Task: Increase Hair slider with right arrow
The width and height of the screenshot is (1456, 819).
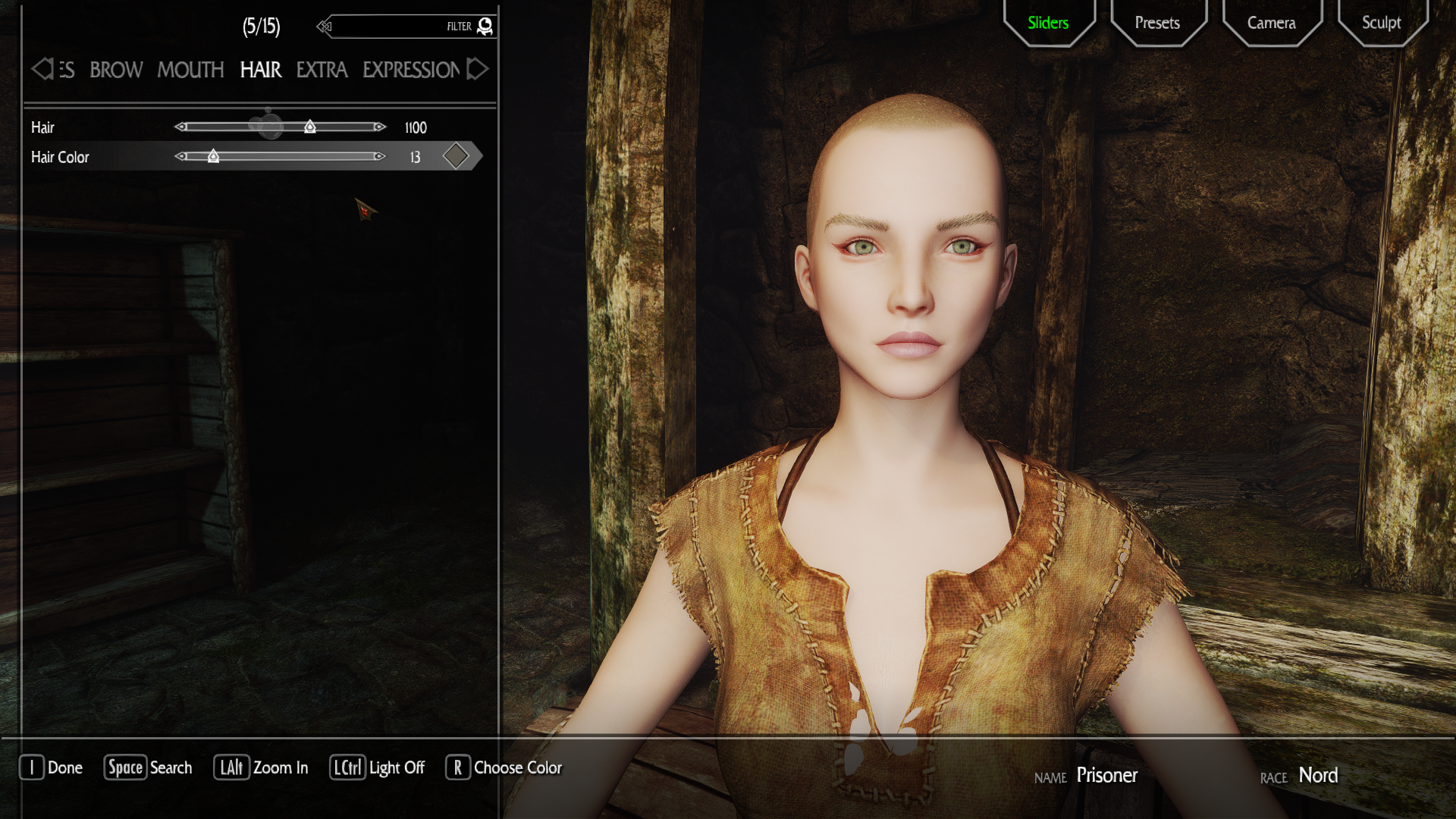Action: point(380,127)
